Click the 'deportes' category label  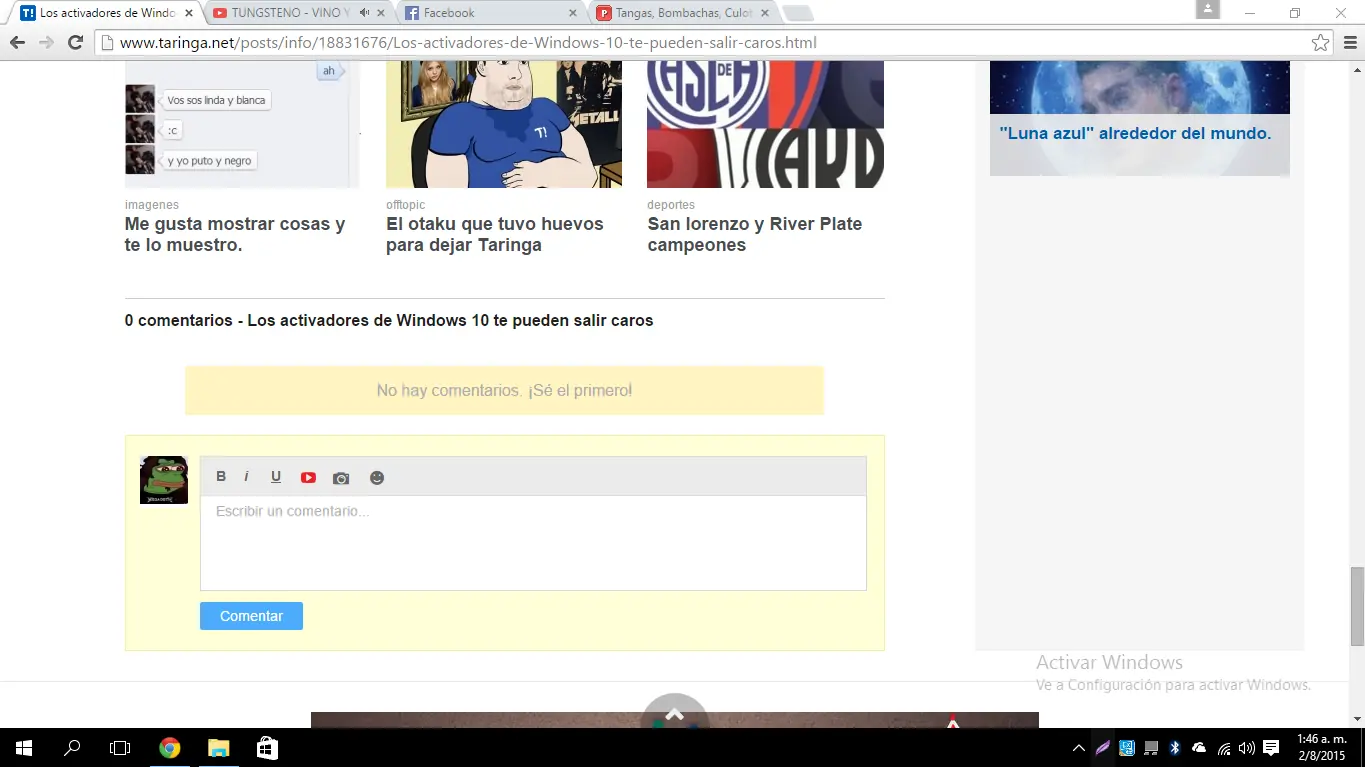click(x=671, y=205)
